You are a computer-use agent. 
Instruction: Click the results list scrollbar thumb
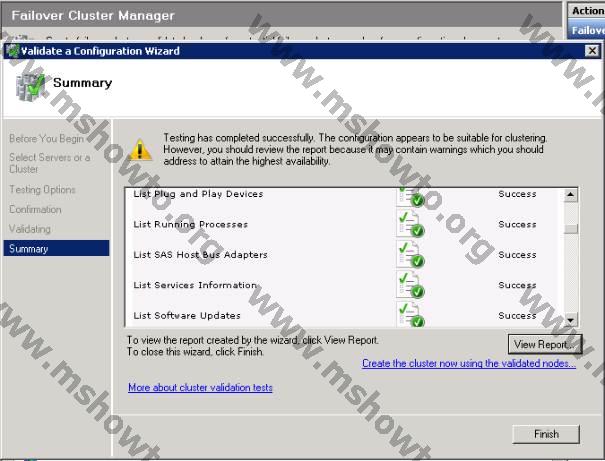pyautogui.click(x=571, y=229)
